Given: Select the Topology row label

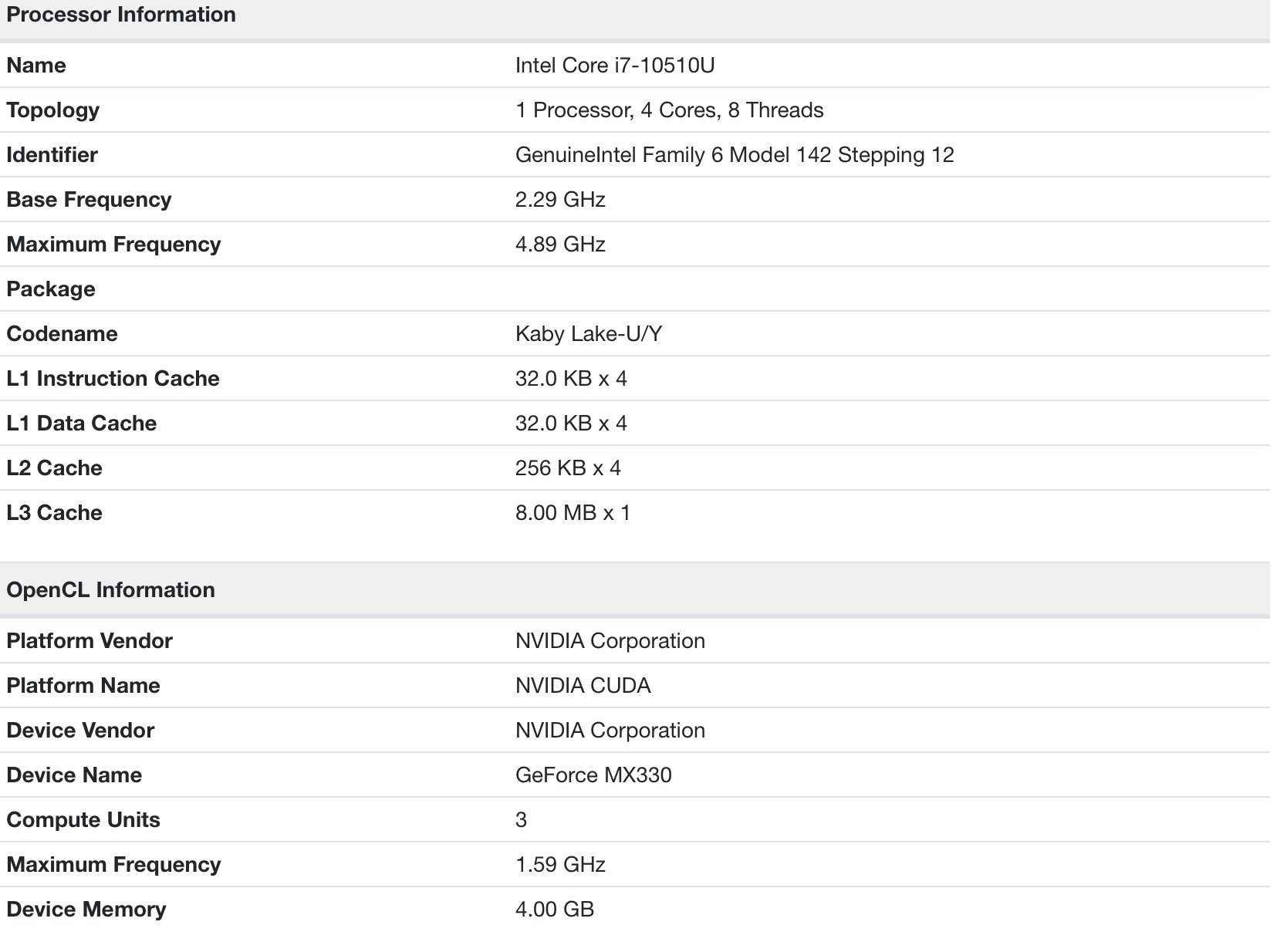Looking at the screenshot, I should 52,110.
